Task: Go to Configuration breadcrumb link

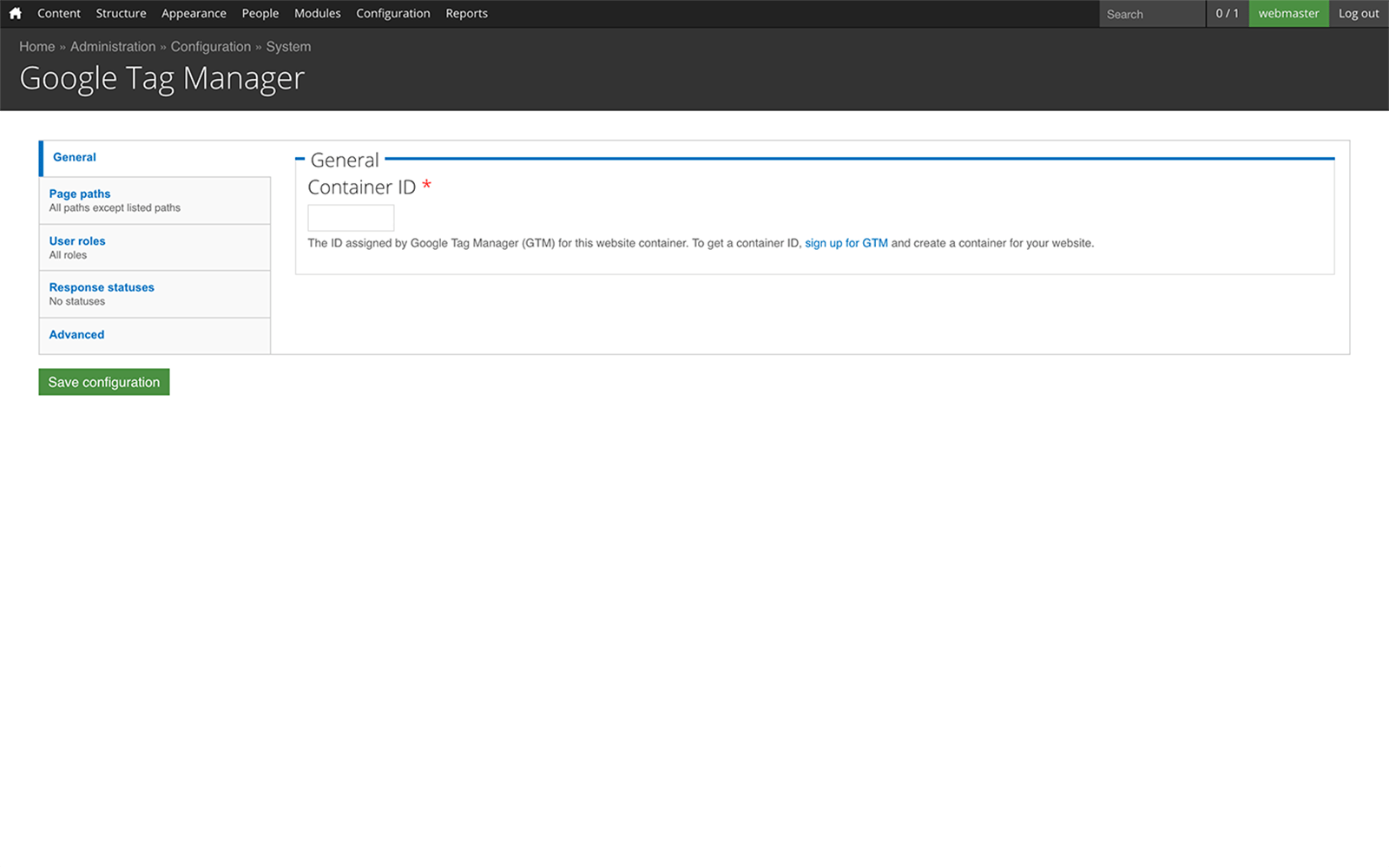Action: [211, 47]
